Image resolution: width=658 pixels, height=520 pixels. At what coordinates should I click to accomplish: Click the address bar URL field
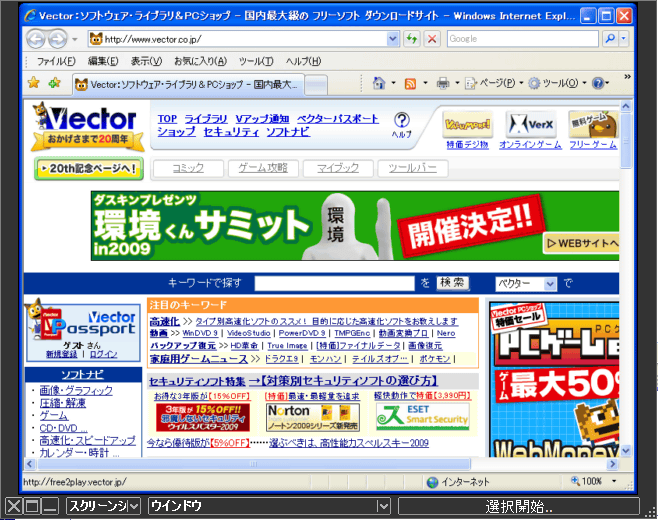tap(245, 39)
